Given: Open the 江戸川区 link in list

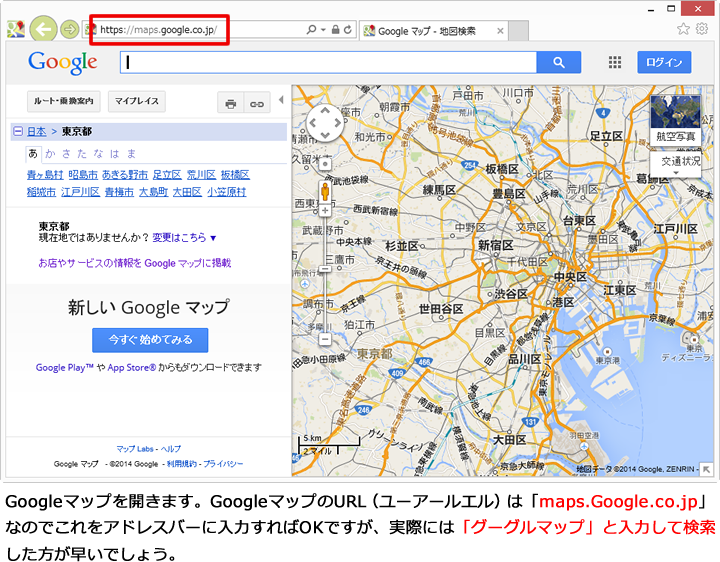Looking at the screenshot, I should pyautogui.click(x=80, y=192).
